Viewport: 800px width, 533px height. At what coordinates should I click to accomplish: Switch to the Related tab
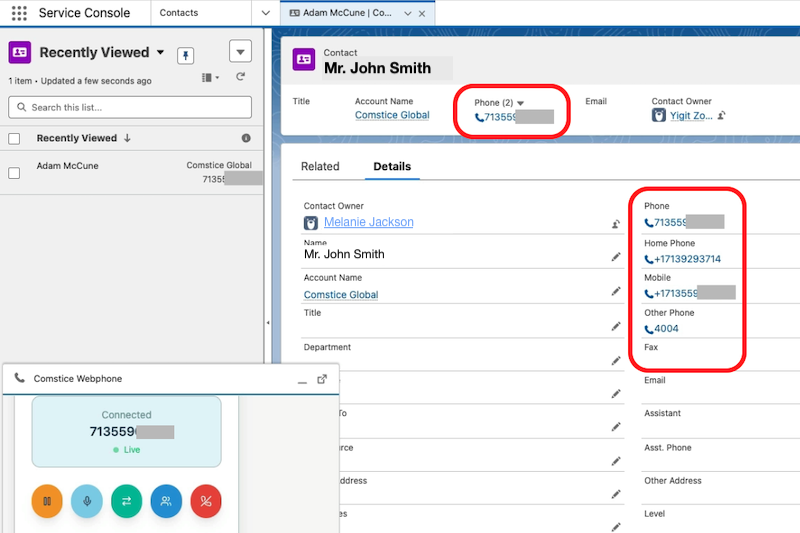[320, 166]
